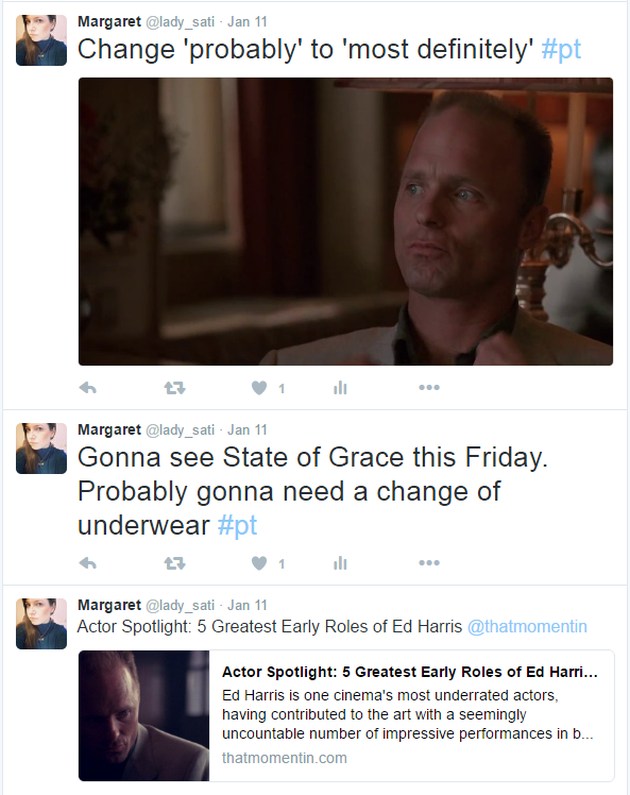630x795 pixels.
Task: Open the @thatmomentin mention link
Action: (527, 627)
